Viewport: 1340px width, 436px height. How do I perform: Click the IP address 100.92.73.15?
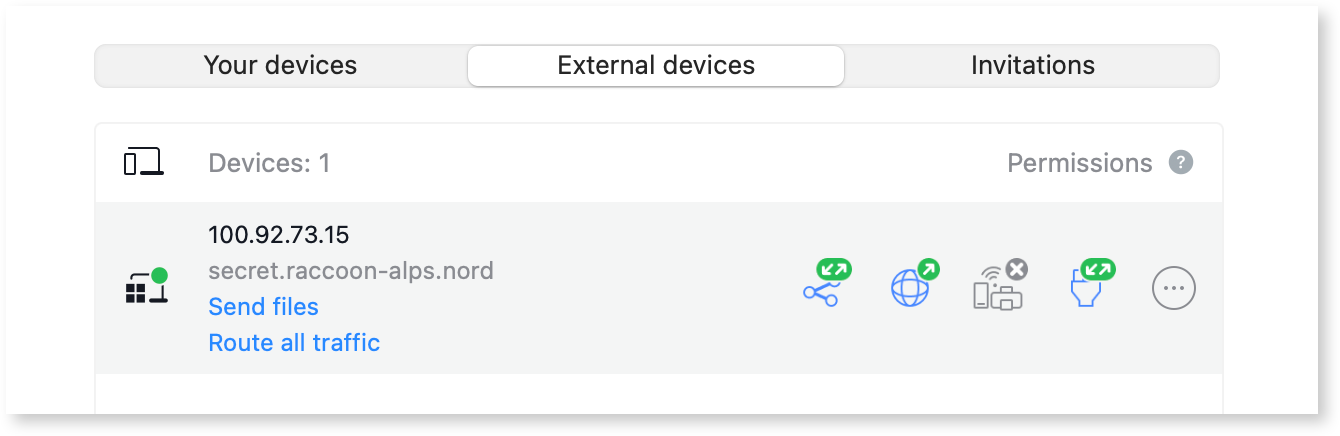point(278,235)
